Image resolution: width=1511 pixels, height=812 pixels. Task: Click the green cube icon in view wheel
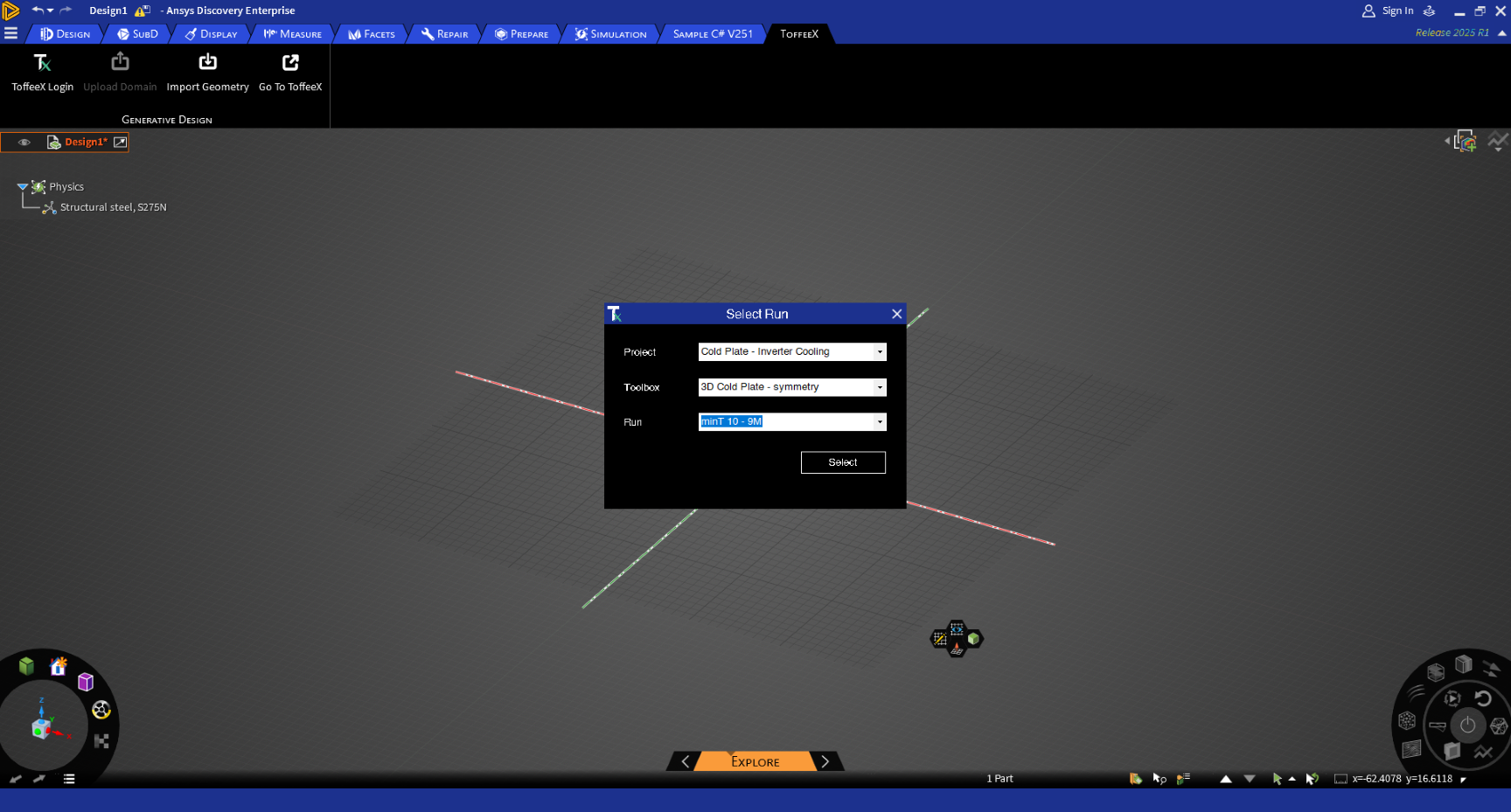(26, 666)
